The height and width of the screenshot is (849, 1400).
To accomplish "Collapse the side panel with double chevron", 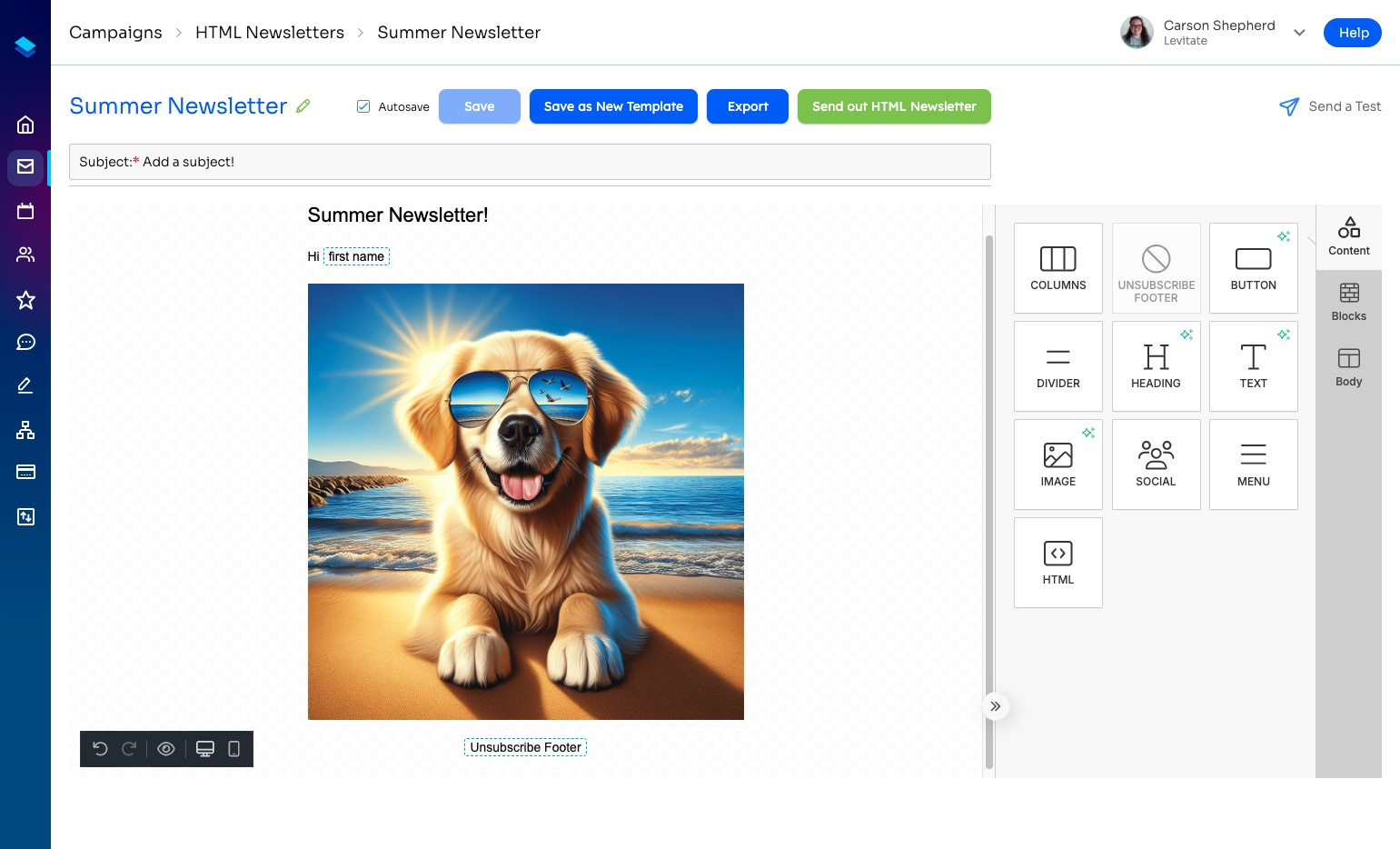I will click(x=996, y=706).
